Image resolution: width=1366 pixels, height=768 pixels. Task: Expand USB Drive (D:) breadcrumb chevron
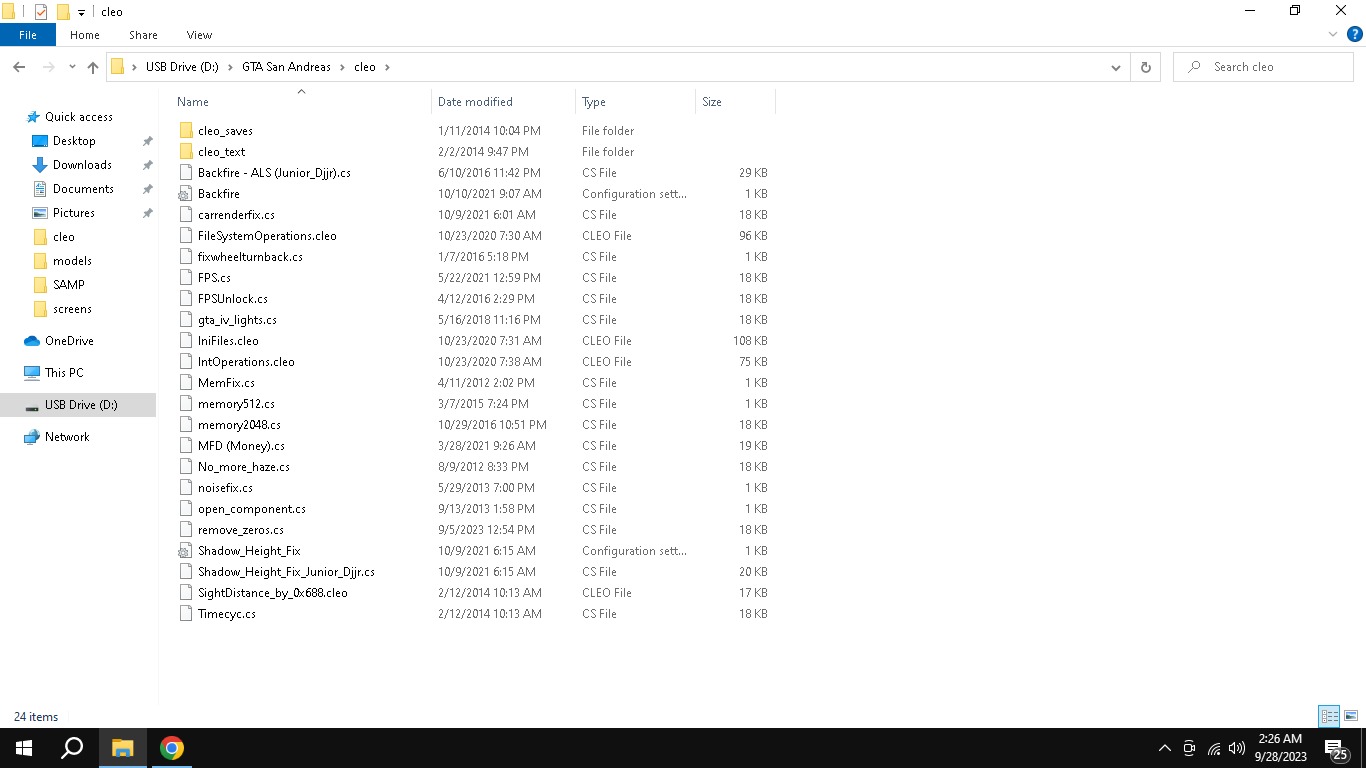click(x=229, y=67)
